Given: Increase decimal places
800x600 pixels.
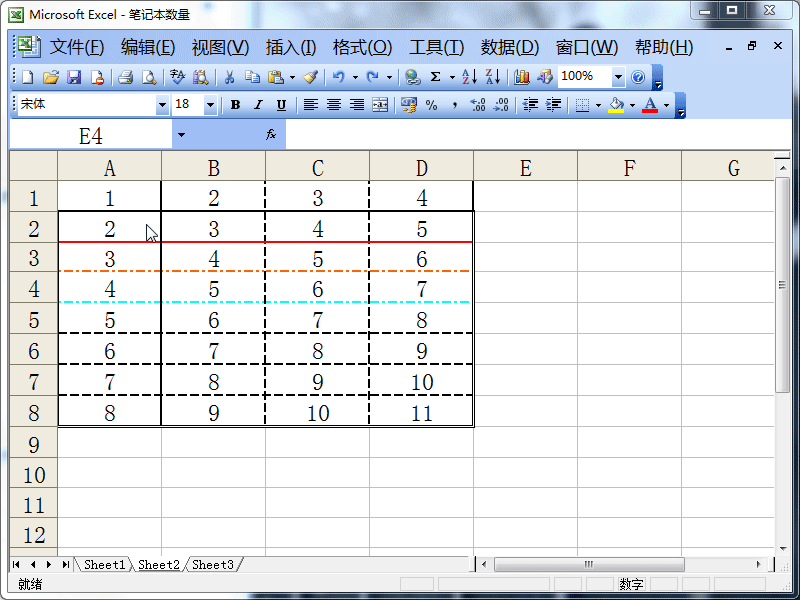Looking at the screenshot, I should 478,105.
